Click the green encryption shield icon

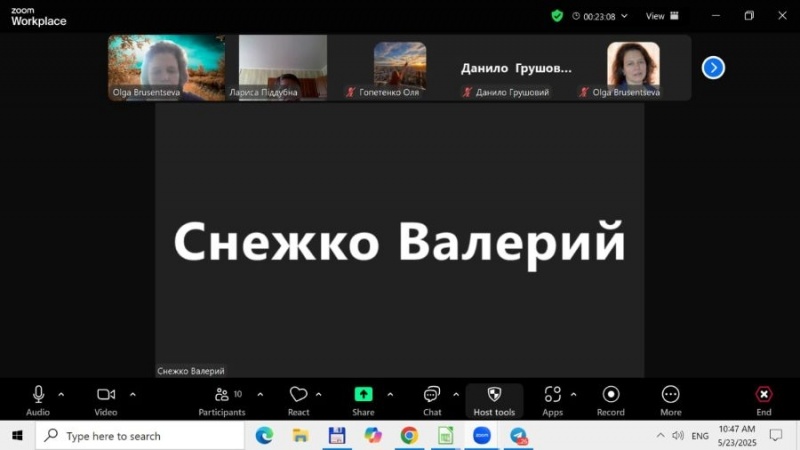pyautogui.click(x=557, y=16)
